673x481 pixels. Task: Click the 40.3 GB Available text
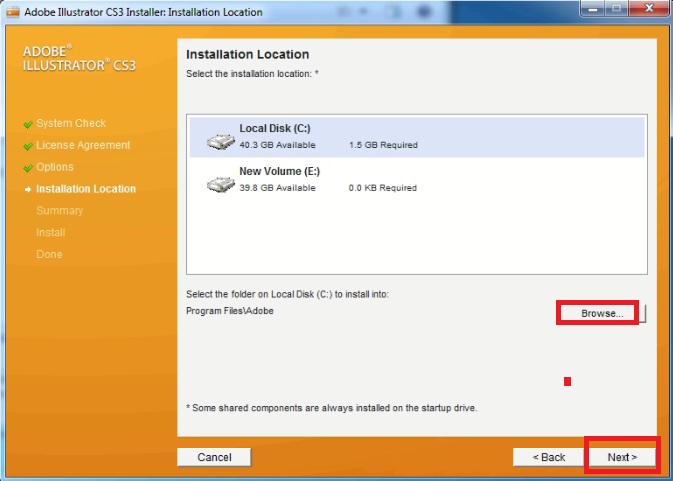277,145
